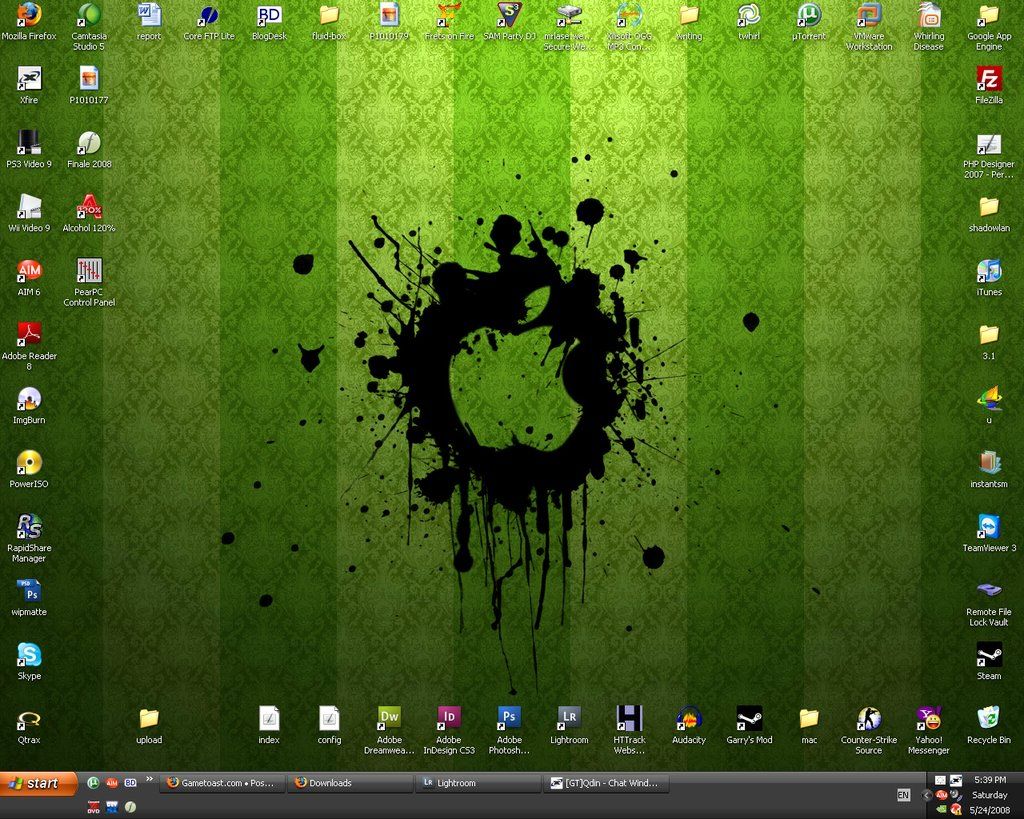The width and height of the screenshot is (1024, 819).
Task: Launch PowerISO desktop shortcut
Action: pos(29,470)
